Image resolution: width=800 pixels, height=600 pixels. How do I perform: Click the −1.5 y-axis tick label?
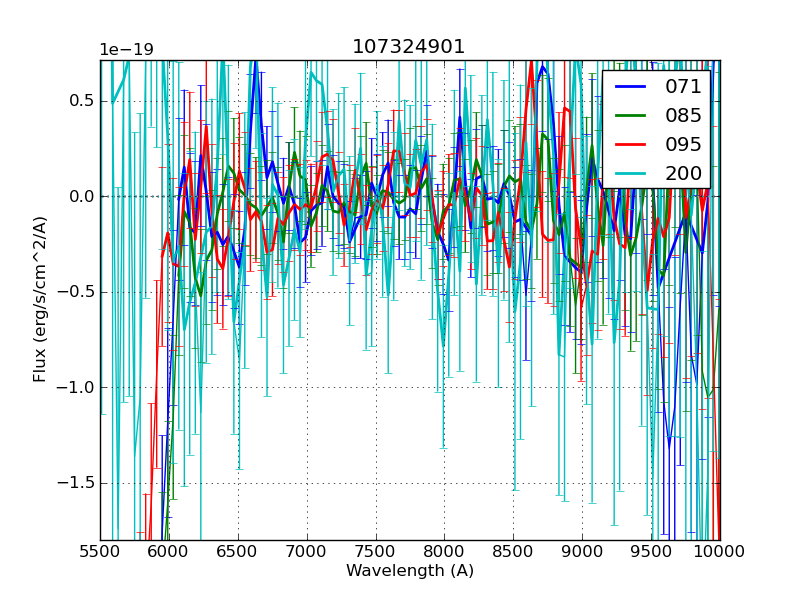point(76,484)
